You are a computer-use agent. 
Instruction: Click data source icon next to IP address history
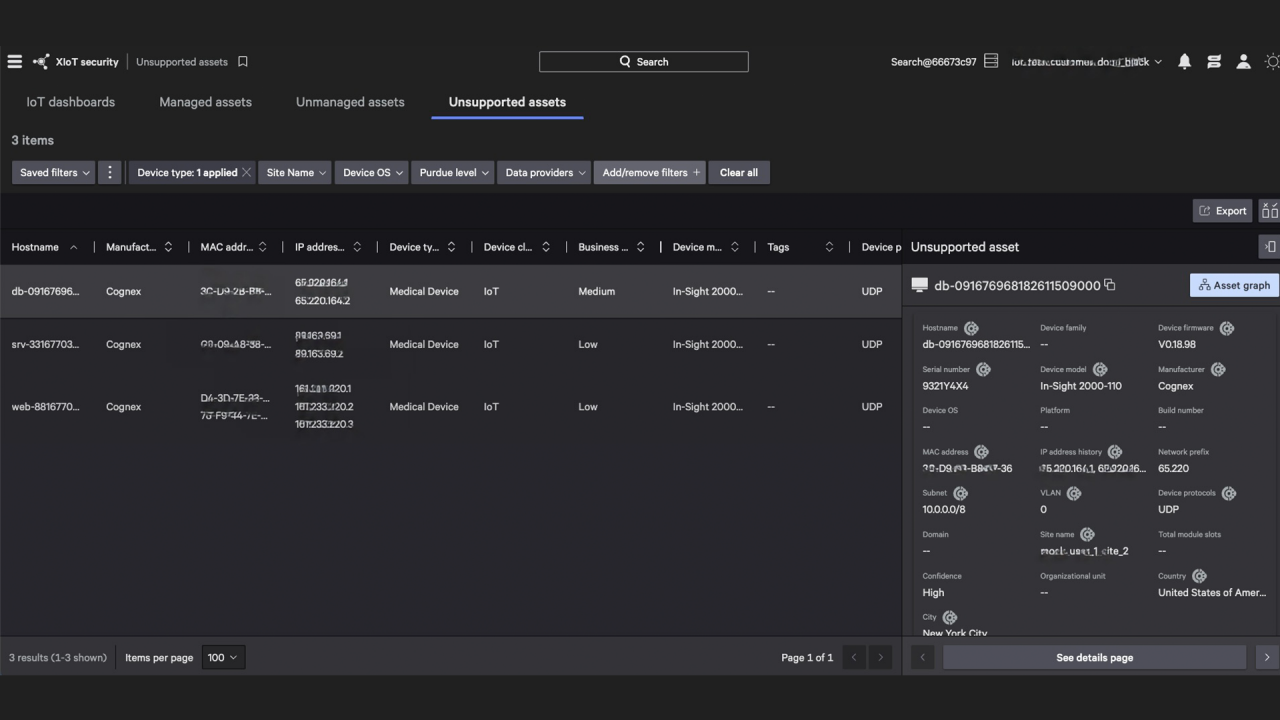tap(1115, 452)
